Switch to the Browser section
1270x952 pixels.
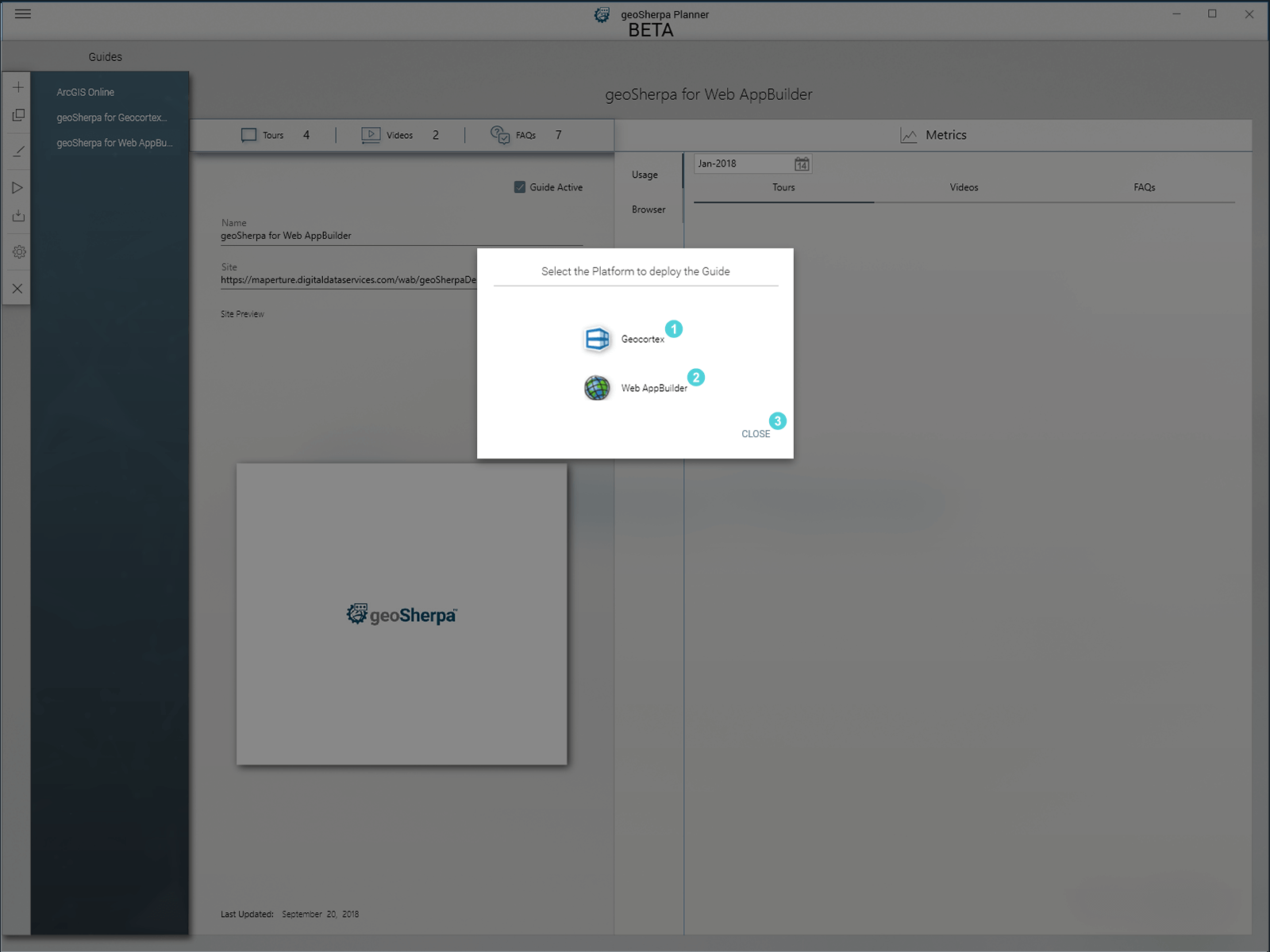click(648, 210)
